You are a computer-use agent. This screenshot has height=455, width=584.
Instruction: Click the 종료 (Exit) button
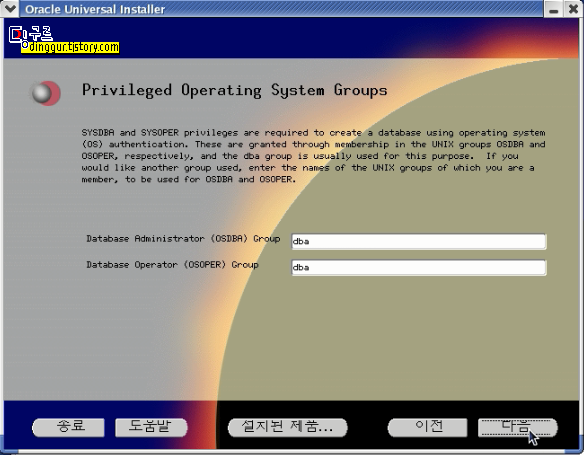(x=68, y=427)
